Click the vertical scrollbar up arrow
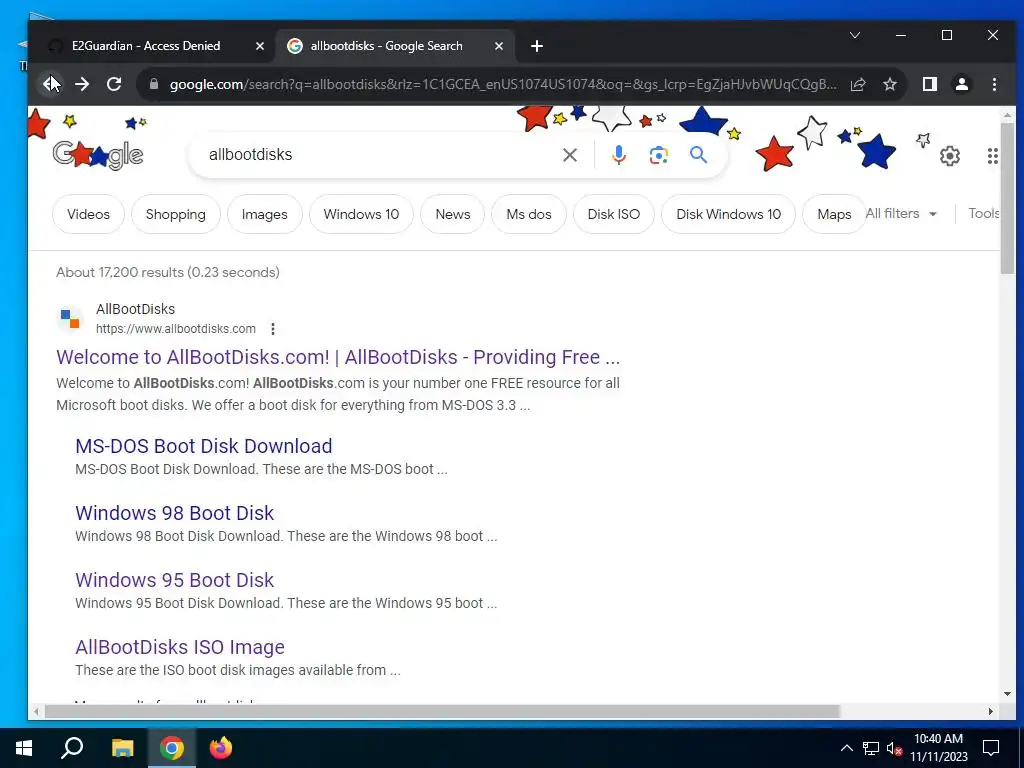 coord(1007,114)
